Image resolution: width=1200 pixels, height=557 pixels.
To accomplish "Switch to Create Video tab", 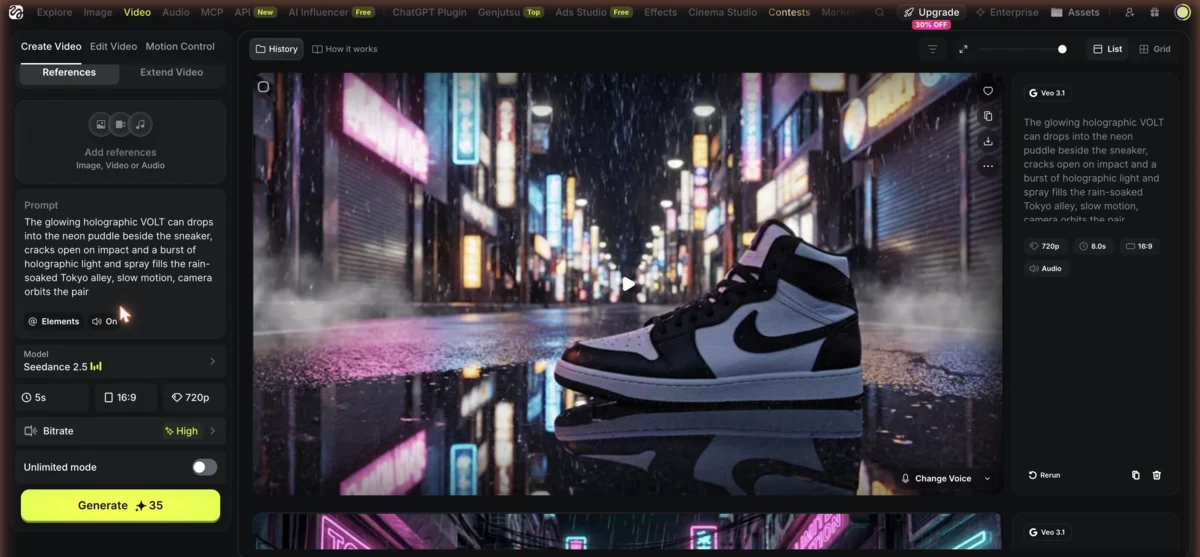I will 51,46.
